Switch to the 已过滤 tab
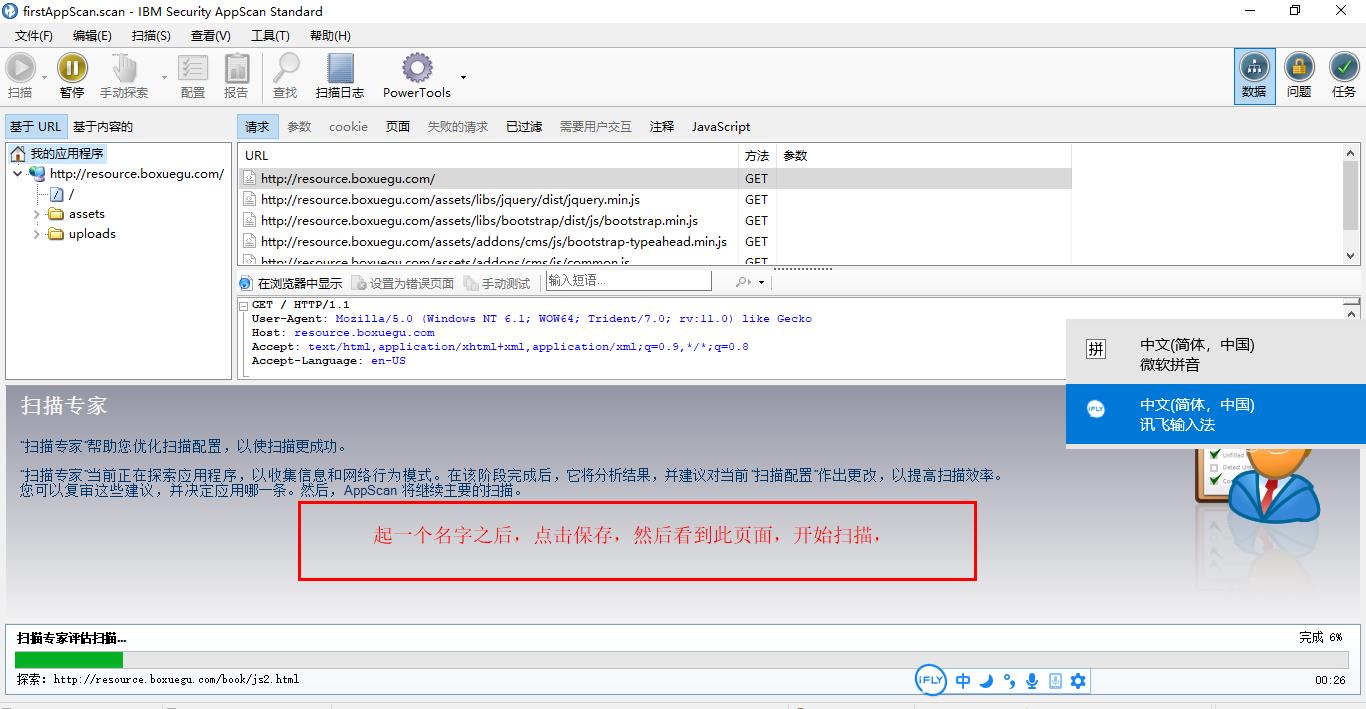The width and height of the screenshot is (1366, 709). click(524, 126)
